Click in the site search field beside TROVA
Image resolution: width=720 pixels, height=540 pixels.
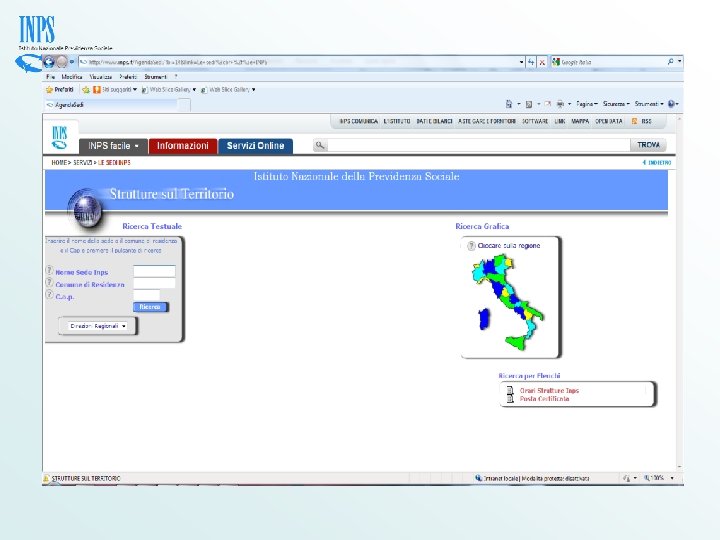click(x=478, y=145)
